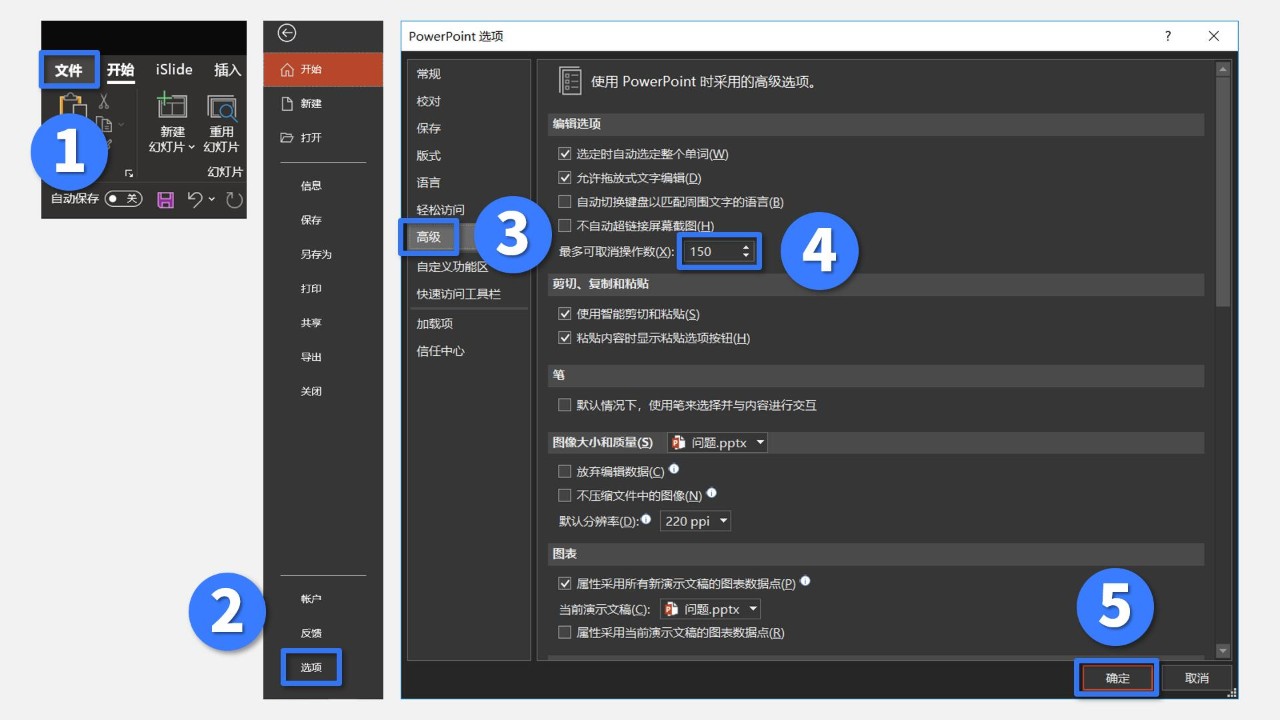
Task: Click the 取消 (Cancel) button
Action: pos(1196,677)
